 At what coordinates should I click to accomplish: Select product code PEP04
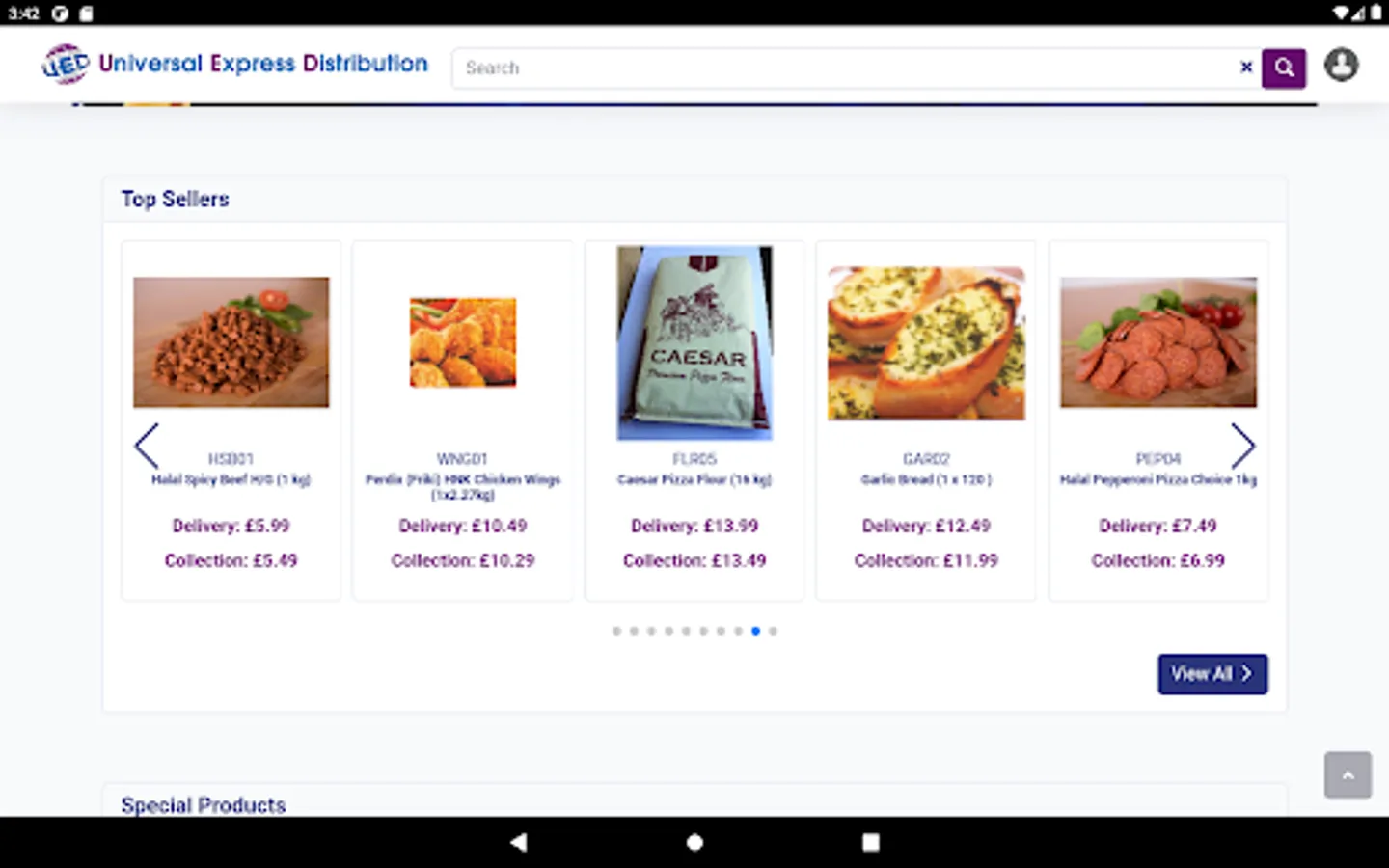(1158, 459)
